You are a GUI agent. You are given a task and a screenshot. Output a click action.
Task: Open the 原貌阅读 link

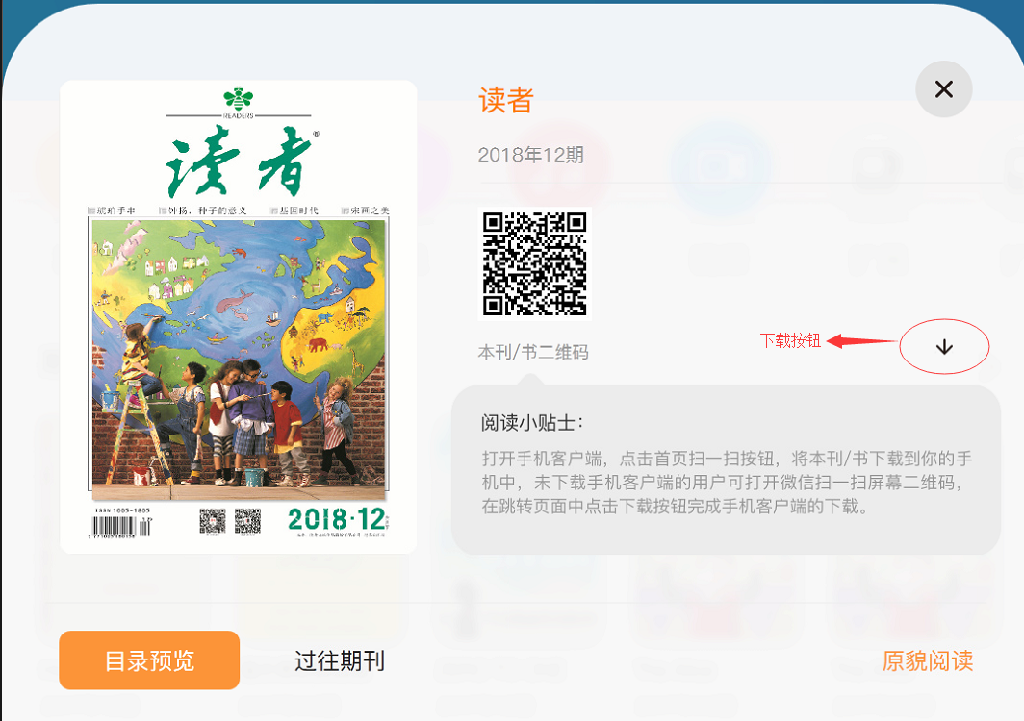(927, 661)
